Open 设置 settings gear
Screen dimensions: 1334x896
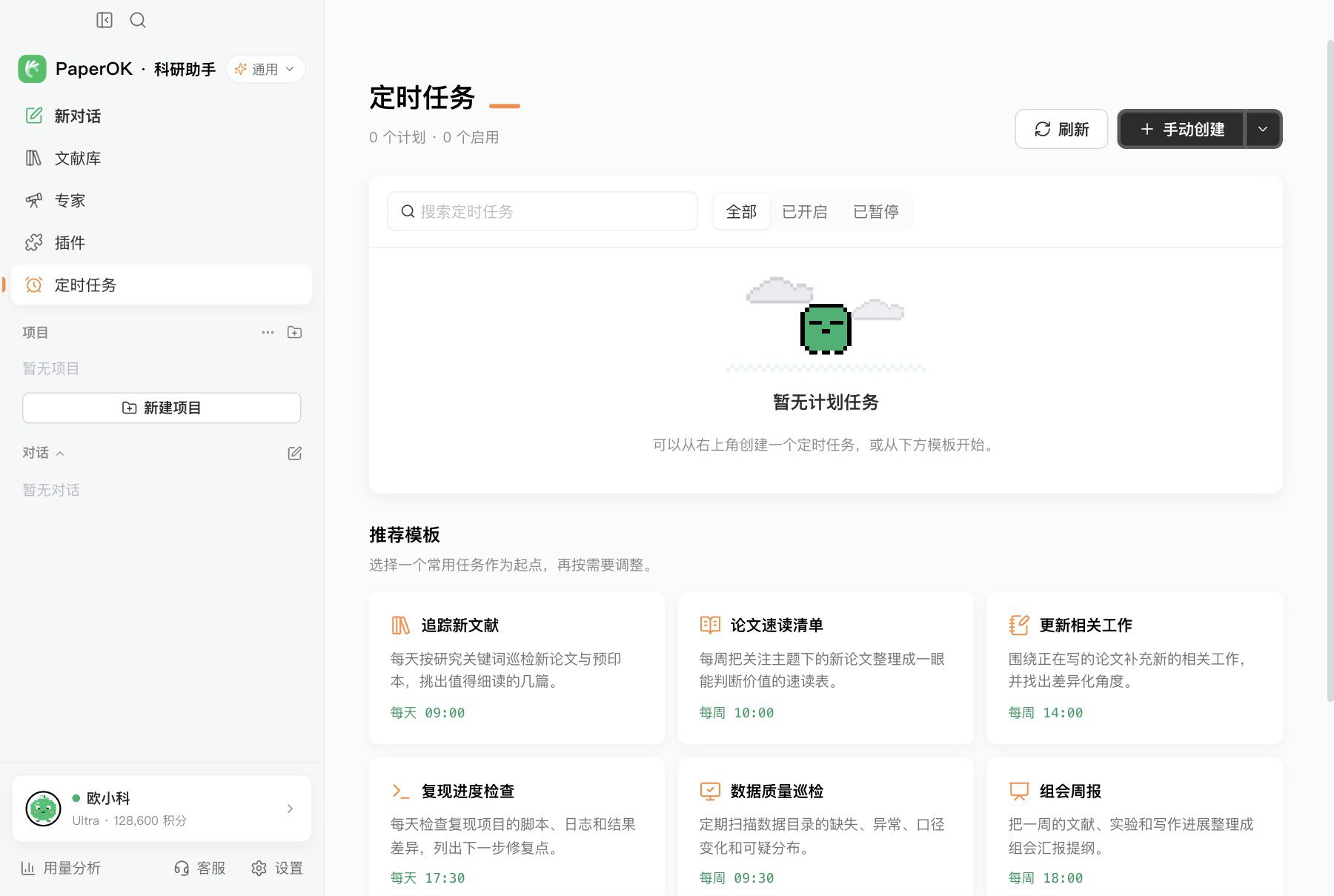(x=259, y=868)
